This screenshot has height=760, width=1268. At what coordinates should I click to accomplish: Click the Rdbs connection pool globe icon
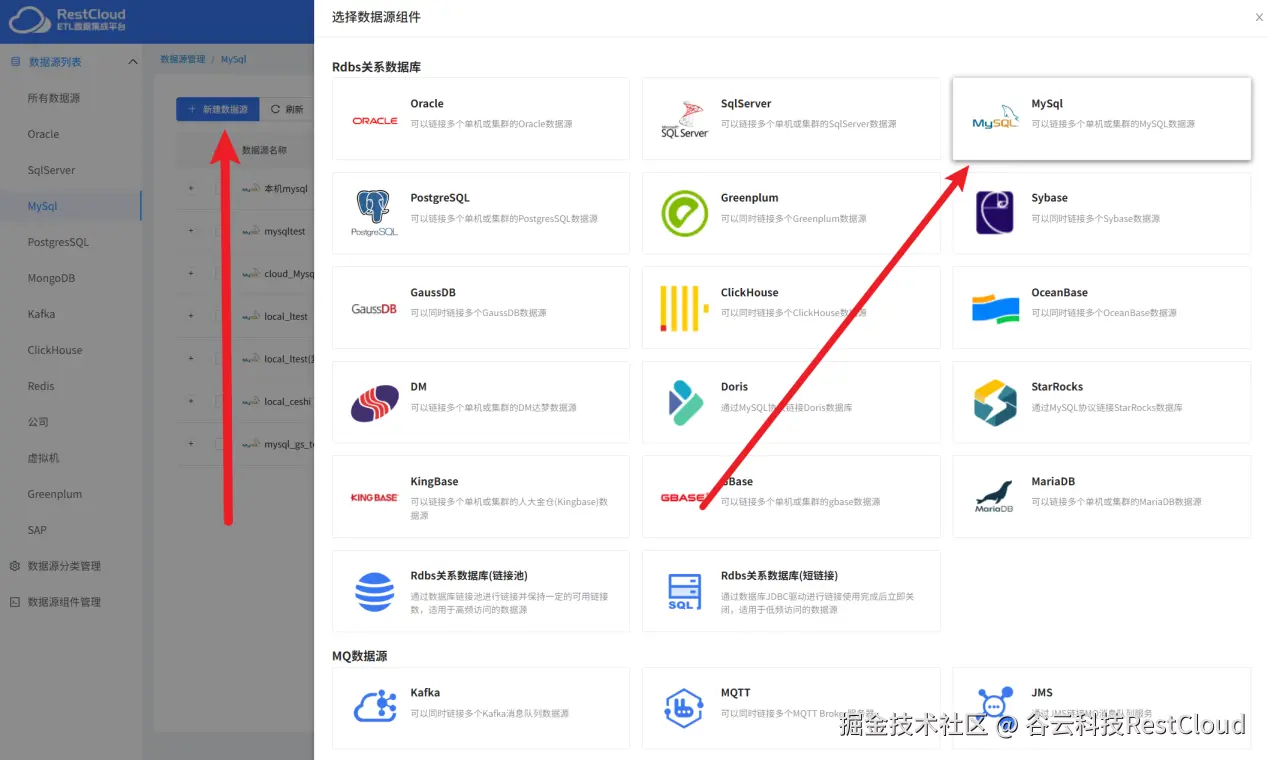[375, 592]
